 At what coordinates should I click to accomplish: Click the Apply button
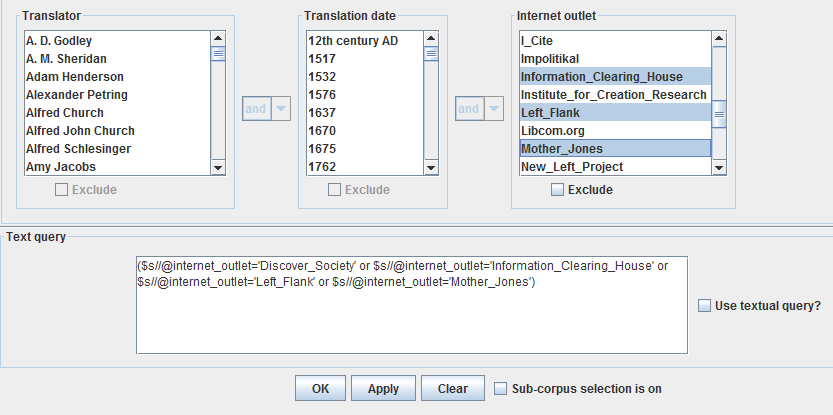[383, 388]
